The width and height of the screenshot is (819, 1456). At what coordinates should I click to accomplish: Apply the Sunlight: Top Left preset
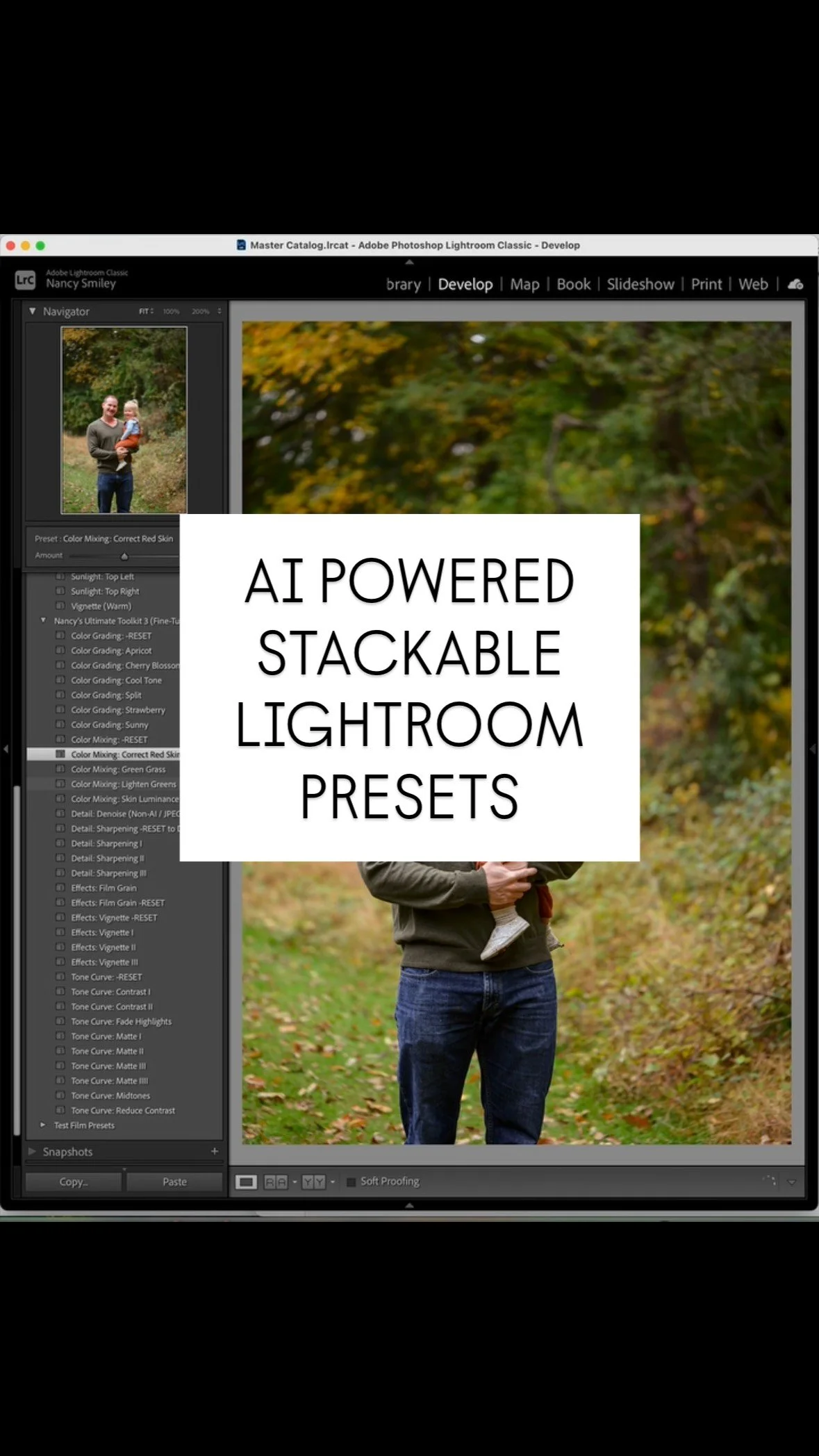pos(102,577)
